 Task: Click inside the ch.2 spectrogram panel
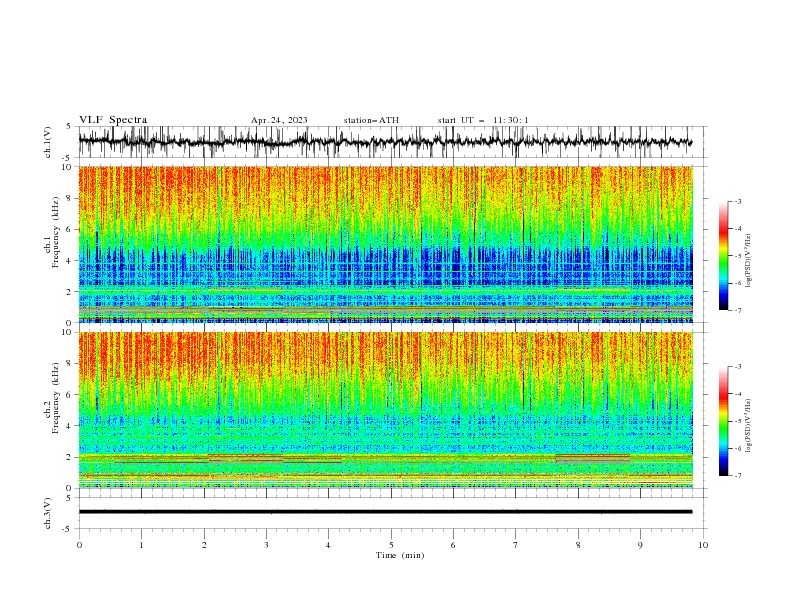point(385,410)
